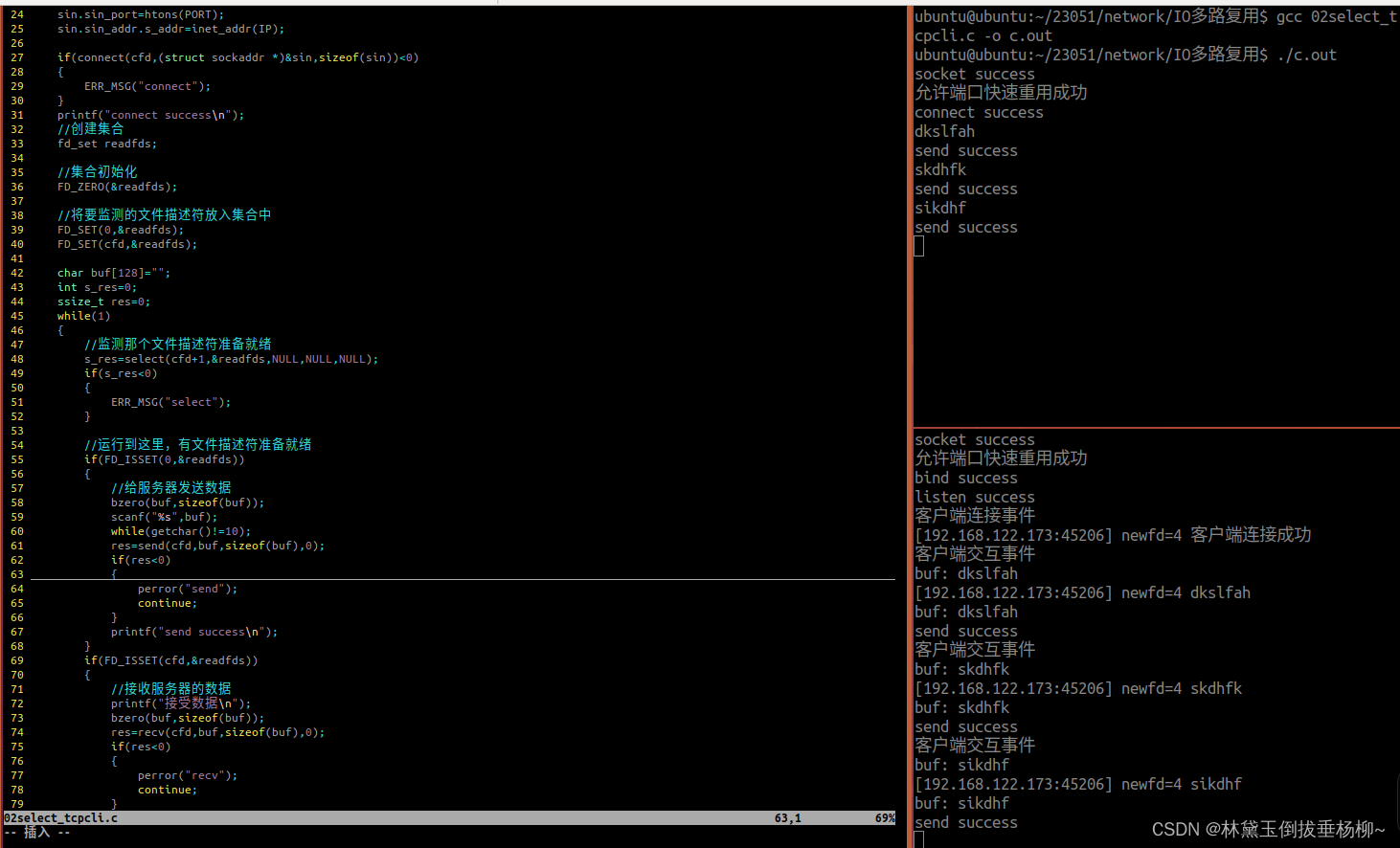1400x848 pixels.
Task: Click the 'while(getchar()!=10);' line
Action: [x=181, y=531]
